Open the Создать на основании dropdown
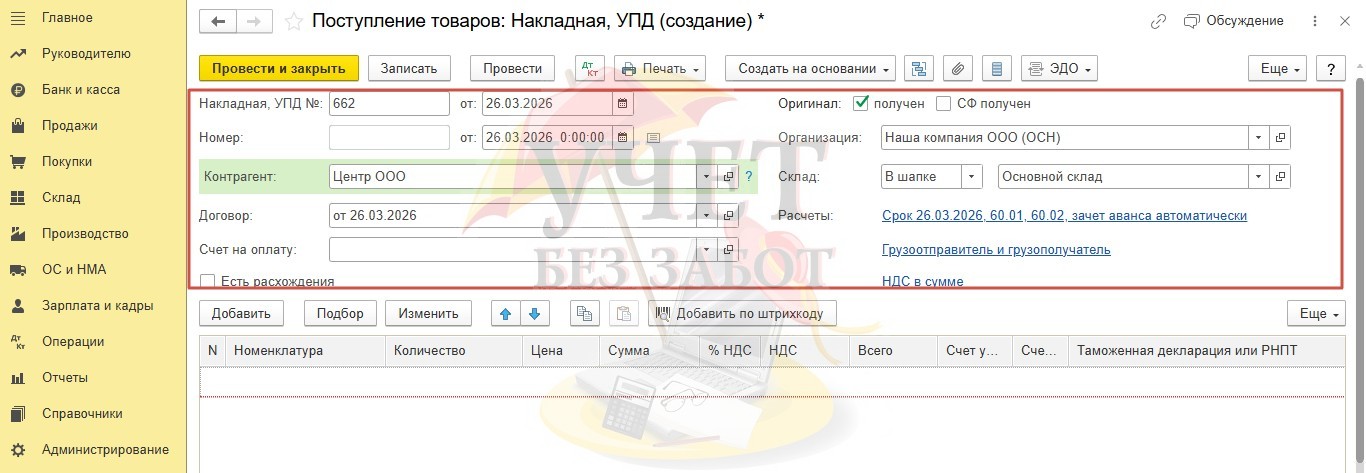The width and height of the screenshot is (1366, 473). (814, 68)
